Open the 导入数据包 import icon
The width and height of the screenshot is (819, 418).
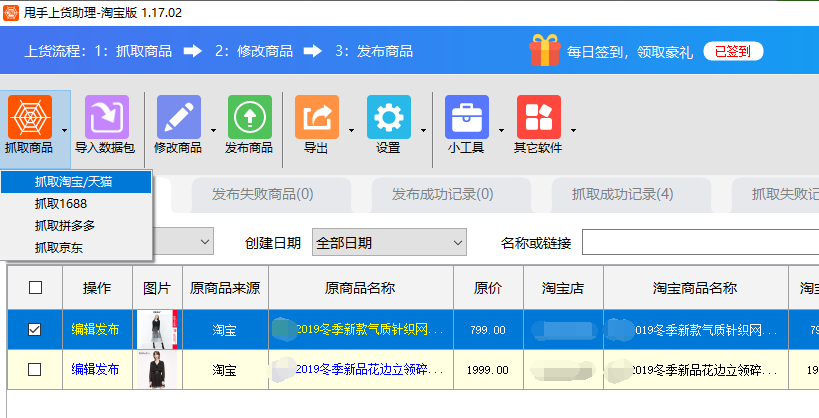107,117
